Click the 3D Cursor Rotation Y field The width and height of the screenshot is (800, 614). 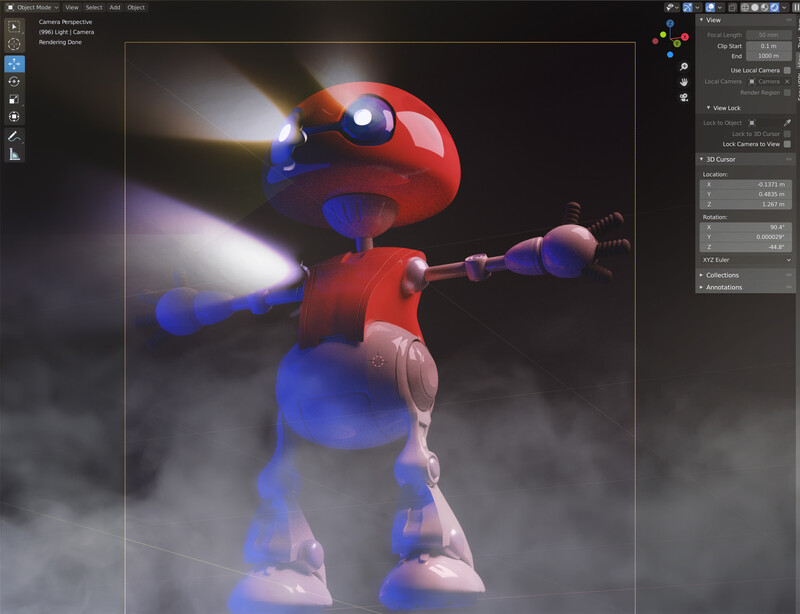746,237
